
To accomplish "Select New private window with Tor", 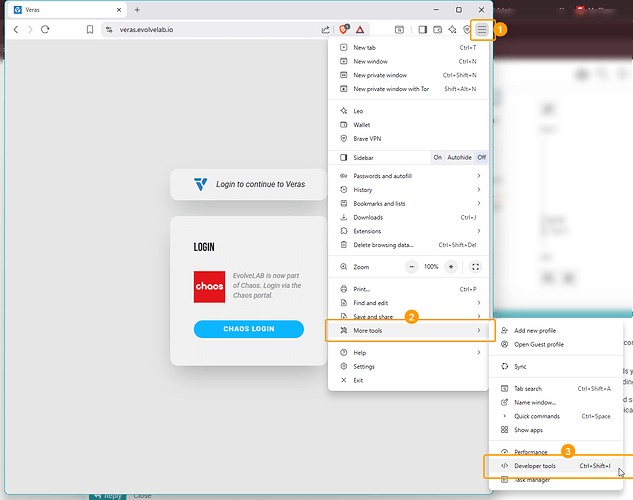I will tap(409, 89).
